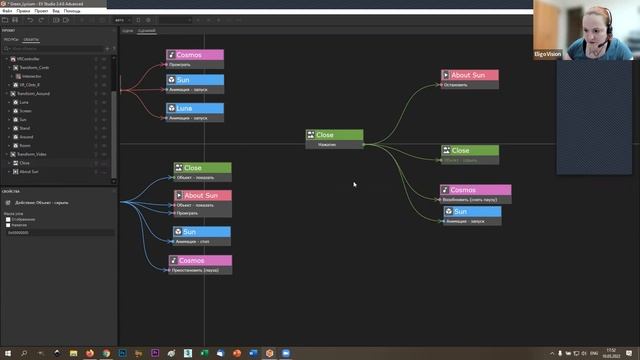This screenshot has height=360, width=640.
Task: Click the audio icon on Cosmos 'Возобновить' node
Action: (x=445, y=190)
